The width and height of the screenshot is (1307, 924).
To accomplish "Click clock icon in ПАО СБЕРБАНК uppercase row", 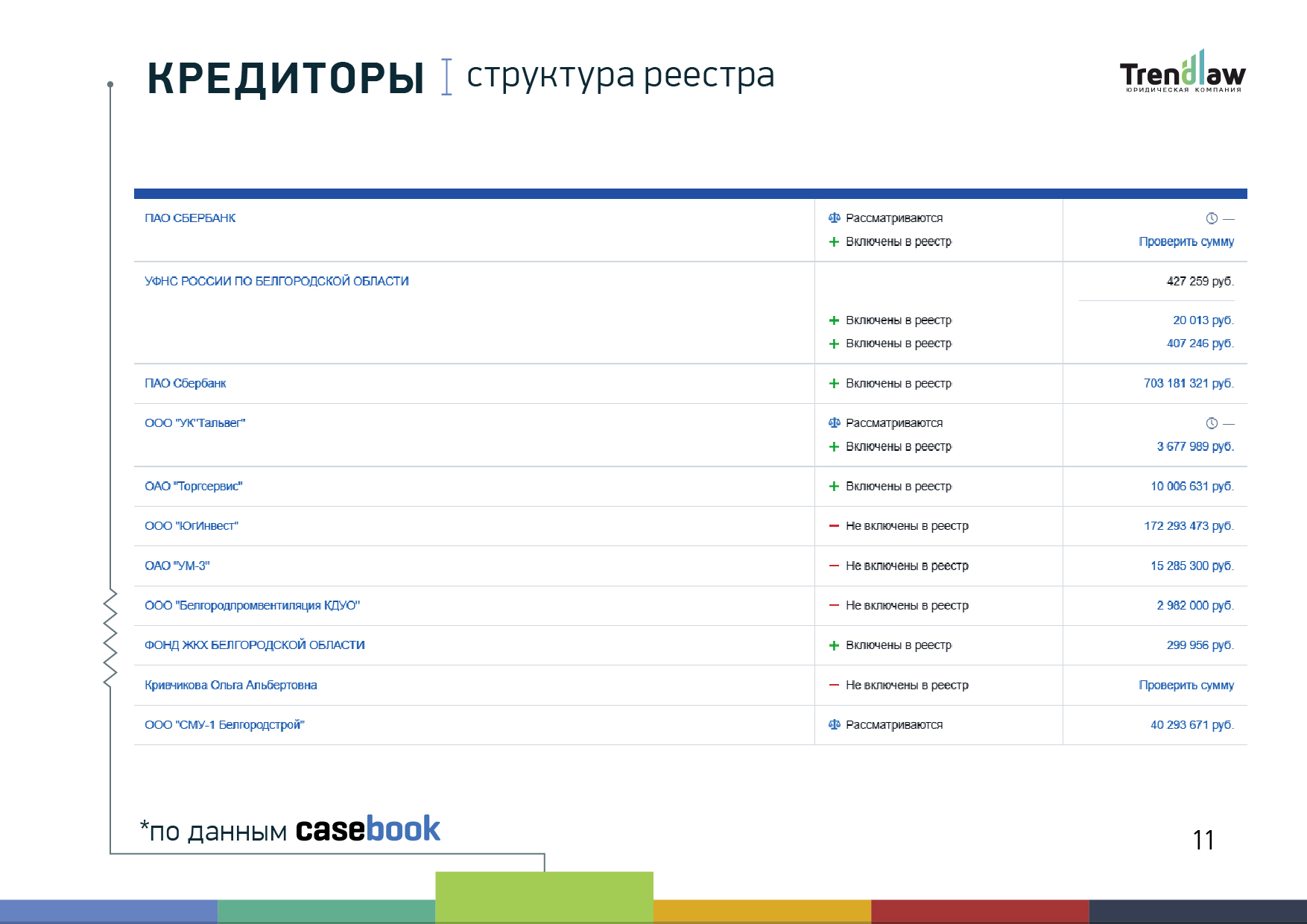I will [1212, 218].
